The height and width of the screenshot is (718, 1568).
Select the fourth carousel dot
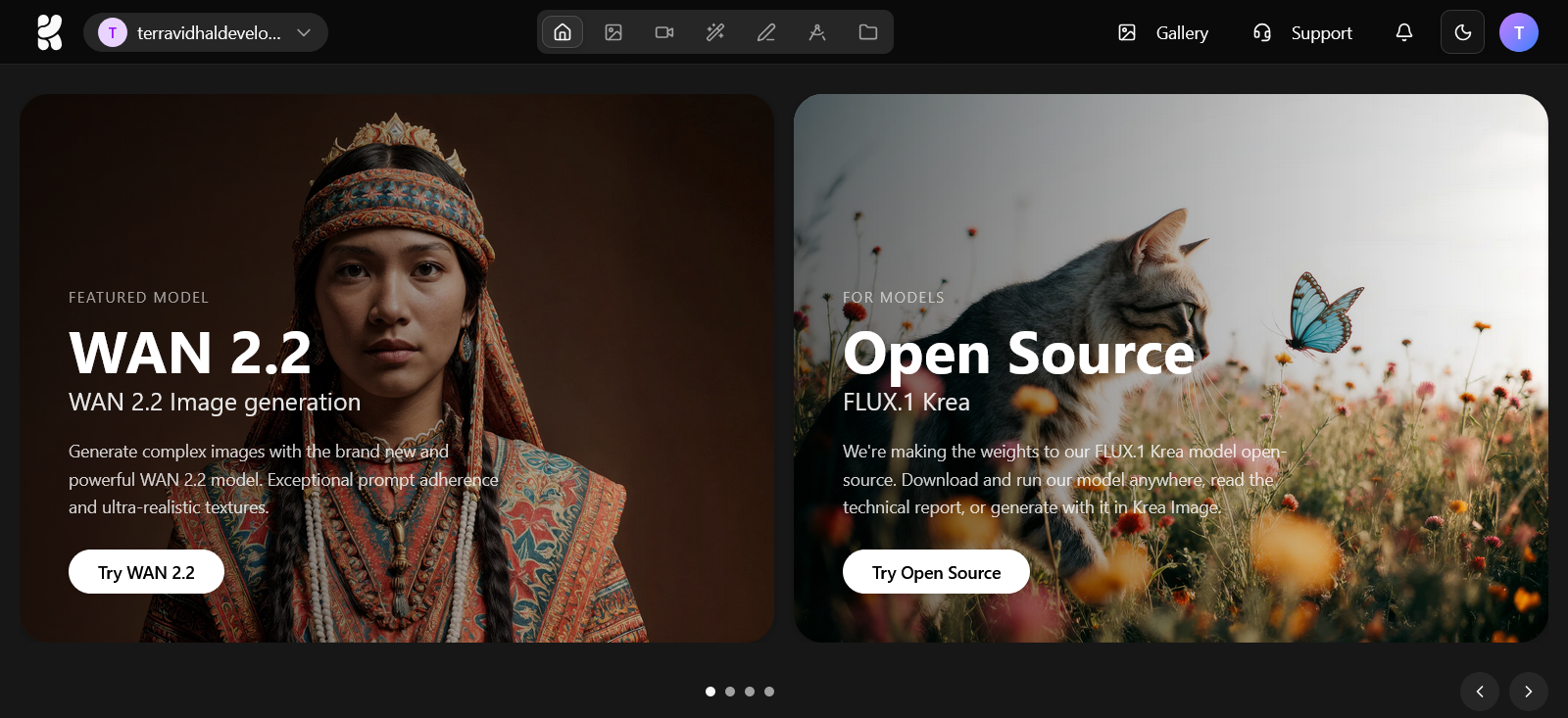pyautogui.click(x=769, y=692)
